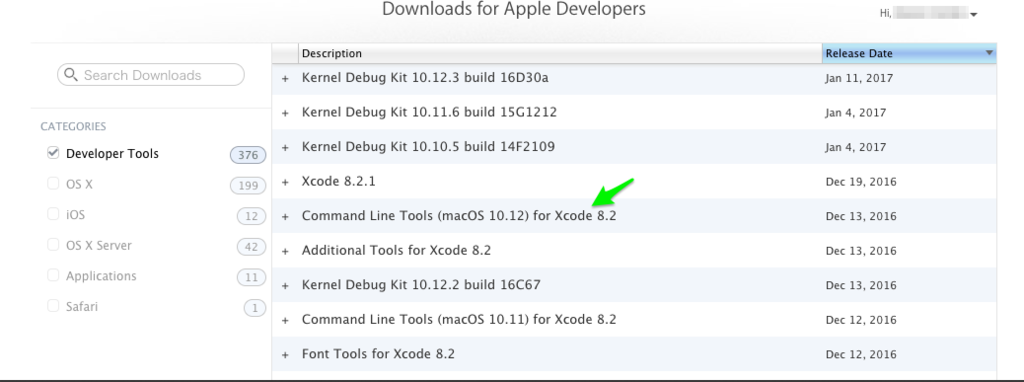This screenshot has height=382, width=1024.
Task: Select the Xcode 8.2.1 entry
Action: tap(338, 182)
